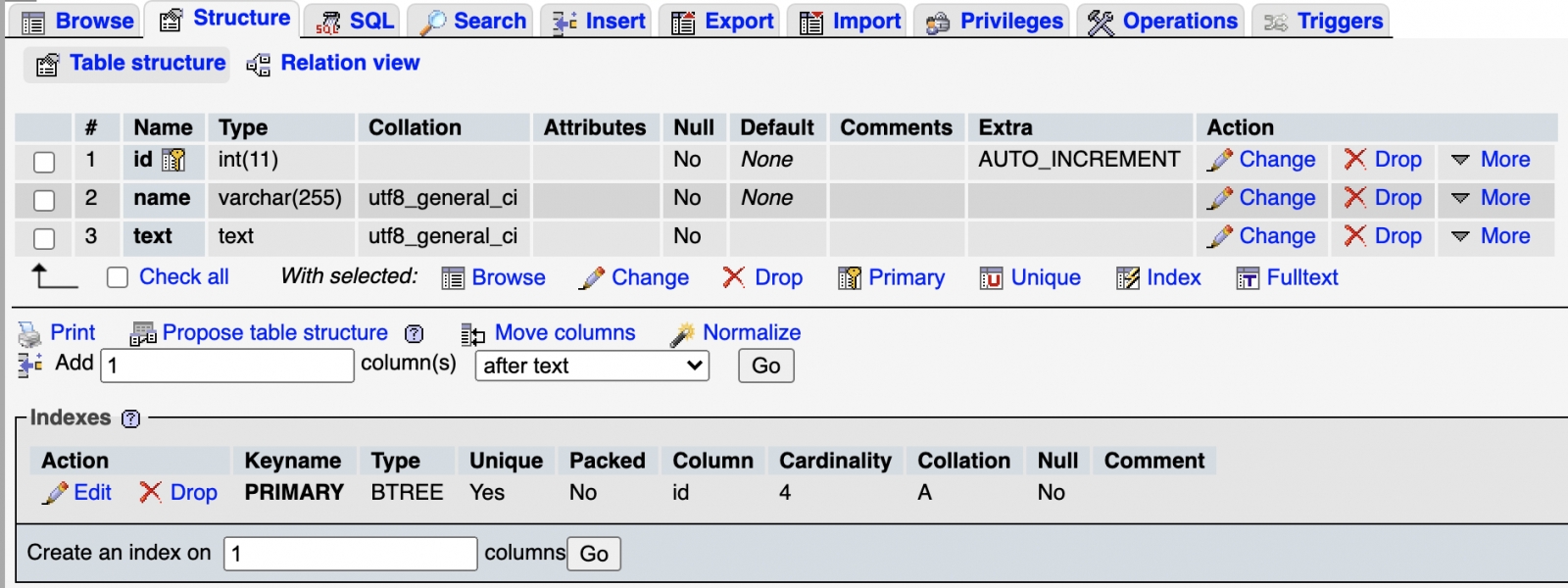Viewport: 1568px width, 588px height.
Task: Open the column position dropdown 'after text'
Action: (592, 366)
